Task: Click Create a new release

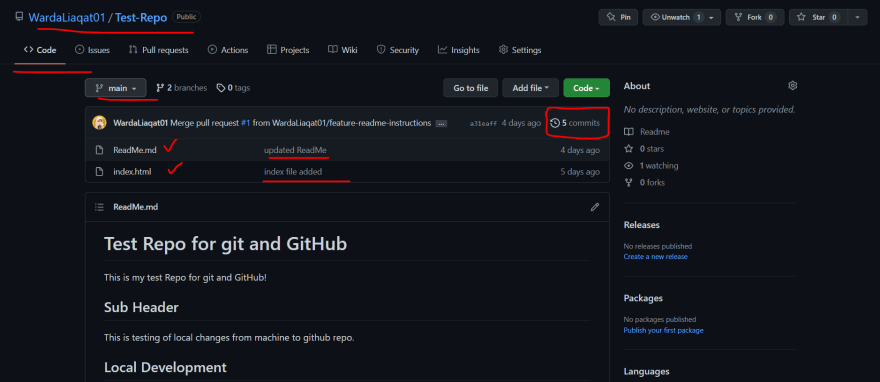Action: 656,256
